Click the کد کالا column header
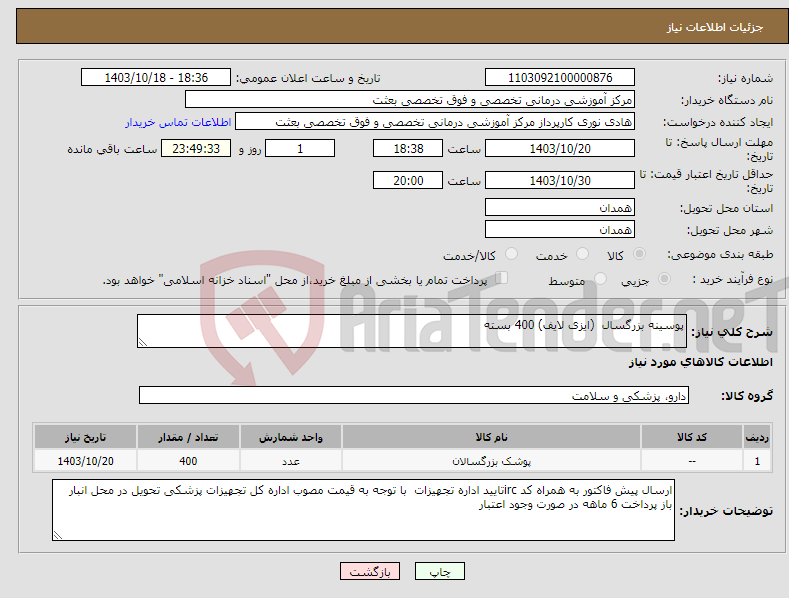Screen dimensions: 789x598 [691, 437]
